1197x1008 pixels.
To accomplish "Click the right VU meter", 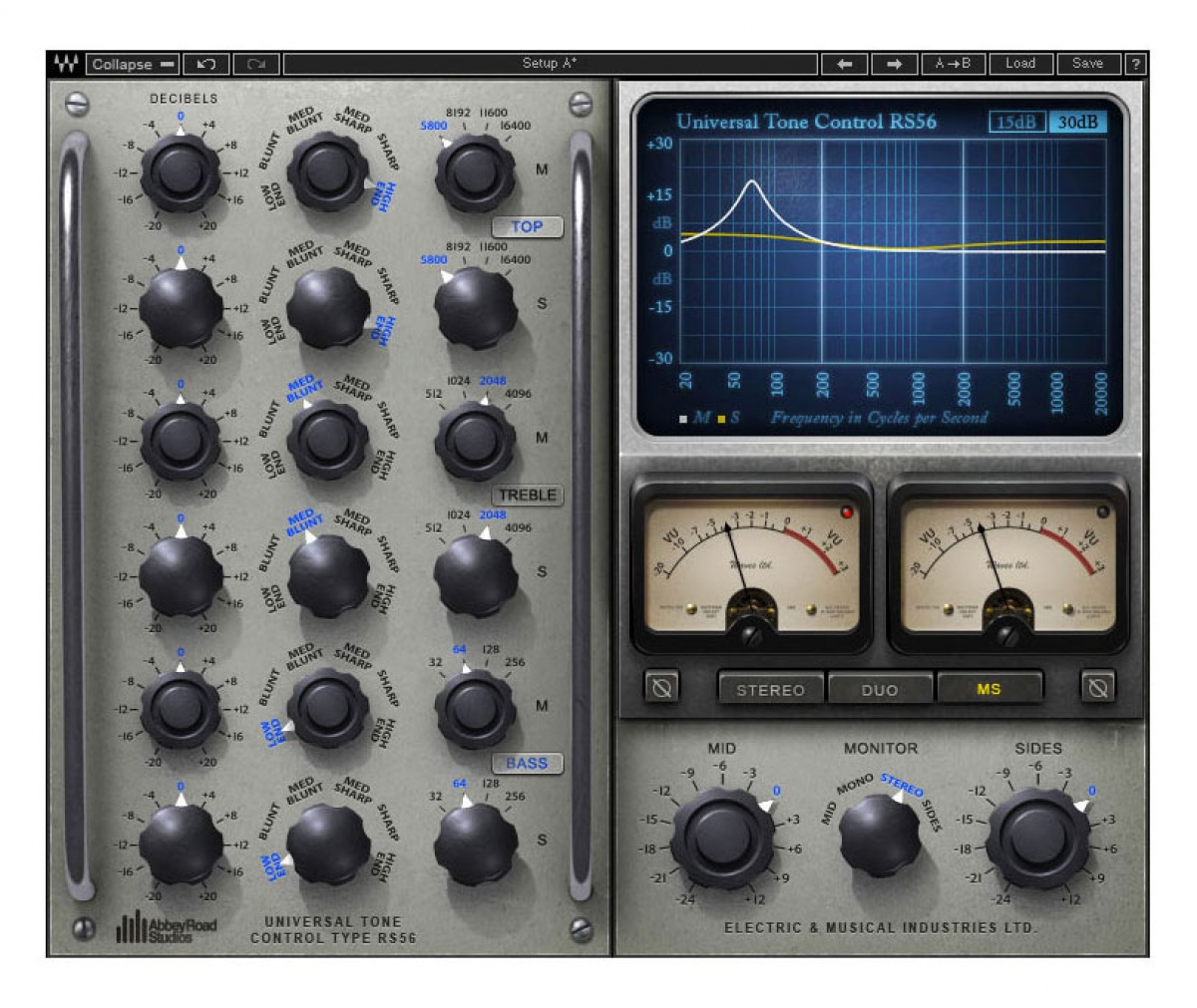I will 1007,564.
